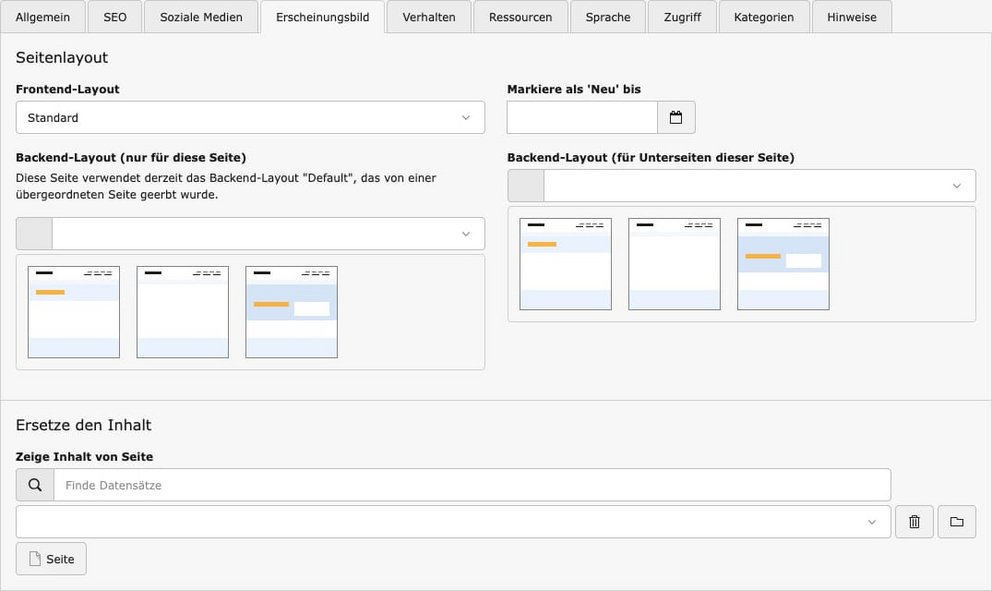Click the trash icon to remove selected page
Image resolution: width=992 pixels, height=591 pixels.
tap(914, 522)
